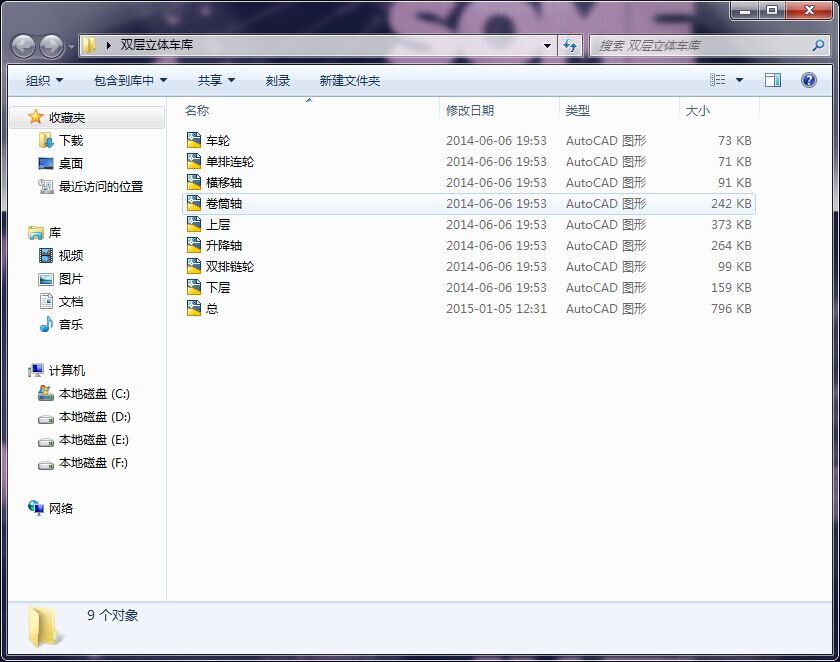Open the 图片 library
Screen dimensions: 840x662
pos(61,279)
